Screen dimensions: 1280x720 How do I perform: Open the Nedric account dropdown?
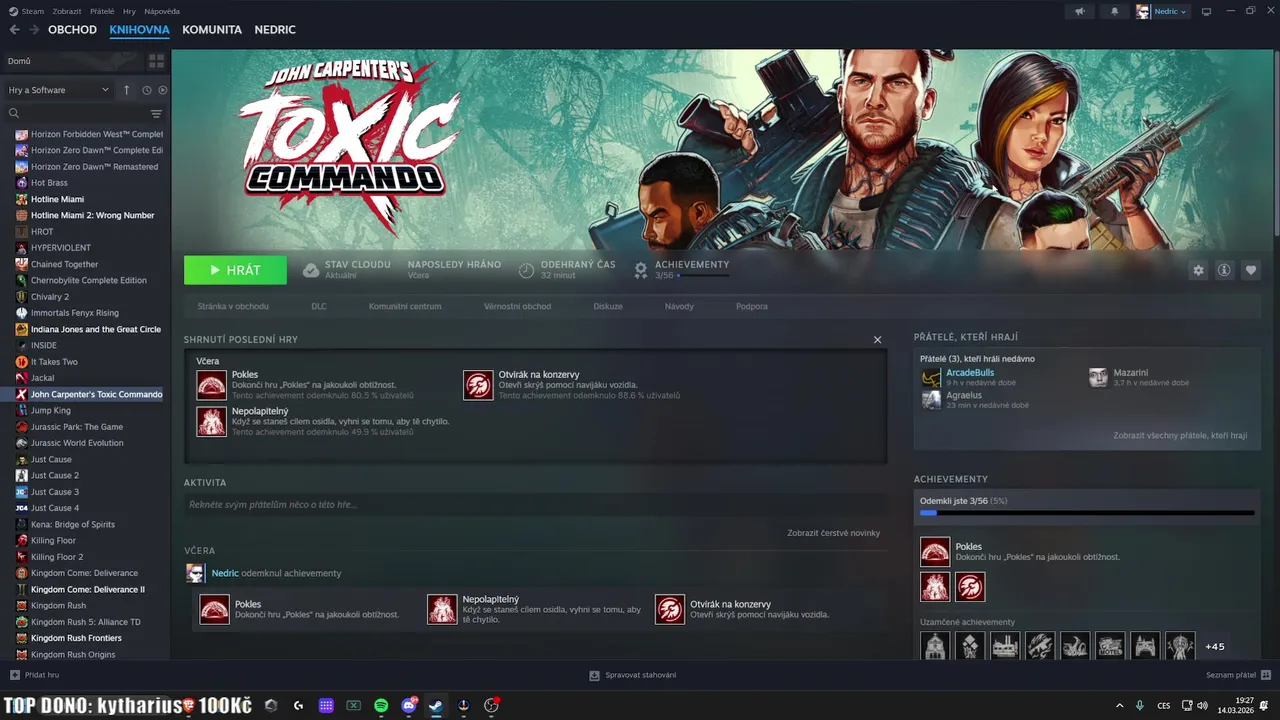click(1162, 12)
